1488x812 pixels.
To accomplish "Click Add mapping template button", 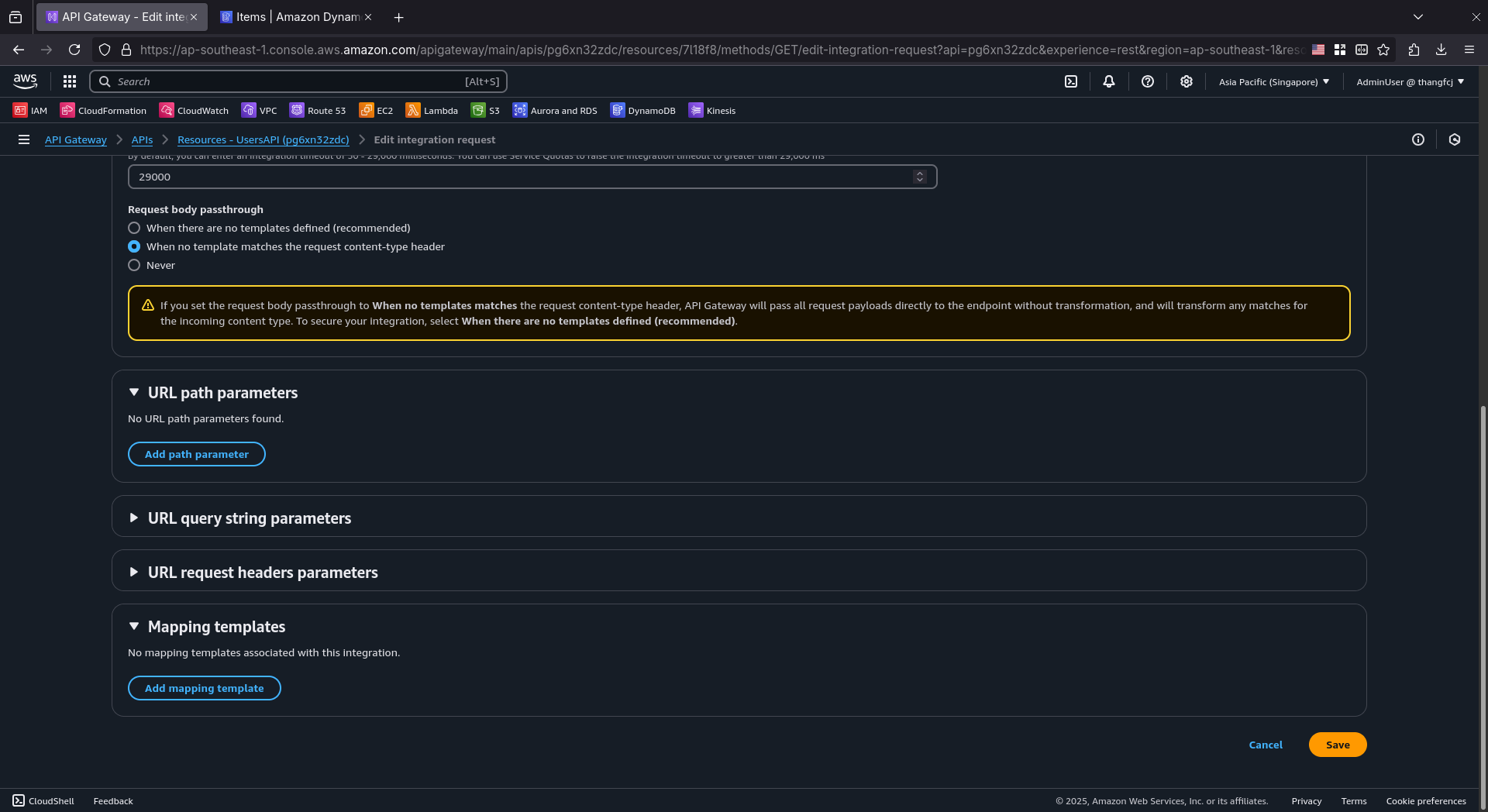I will point(205,688).
